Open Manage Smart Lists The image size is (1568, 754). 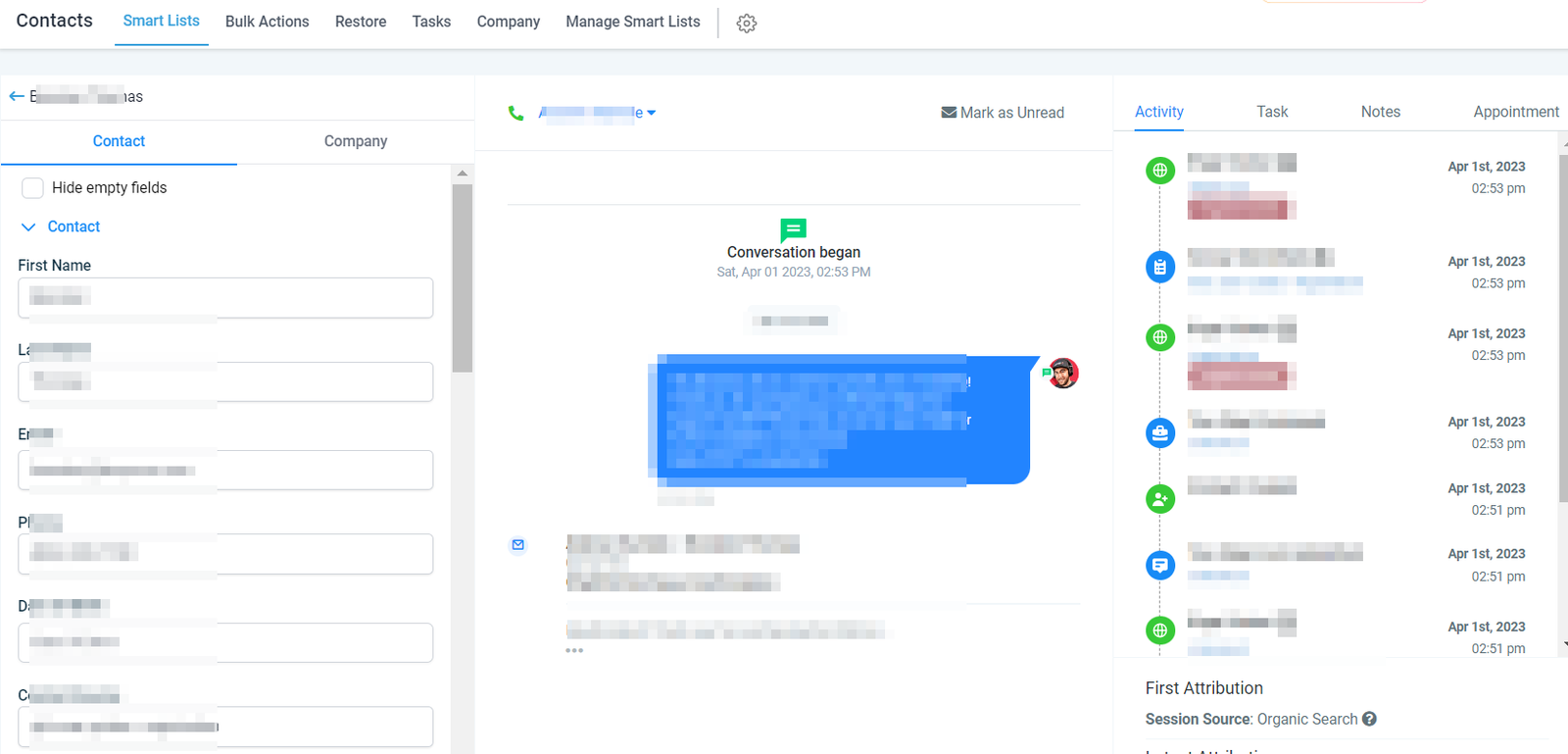click(x=632, y=22)
